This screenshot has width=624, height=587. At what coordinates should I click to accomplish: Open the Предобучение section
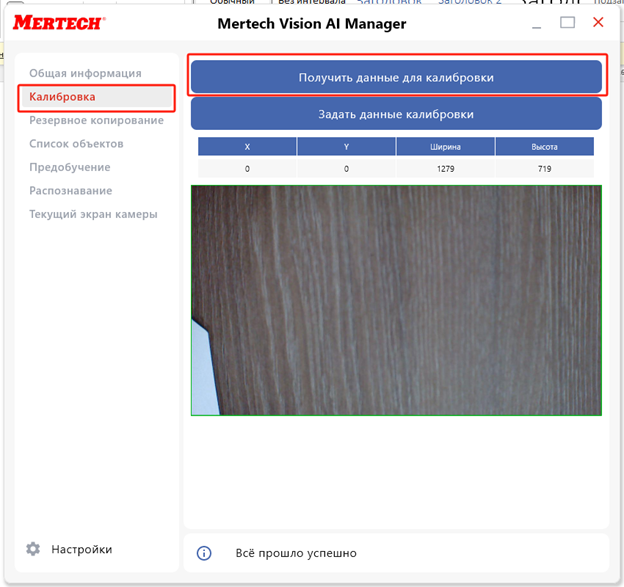pyautogui.click(x=70, y=167)
